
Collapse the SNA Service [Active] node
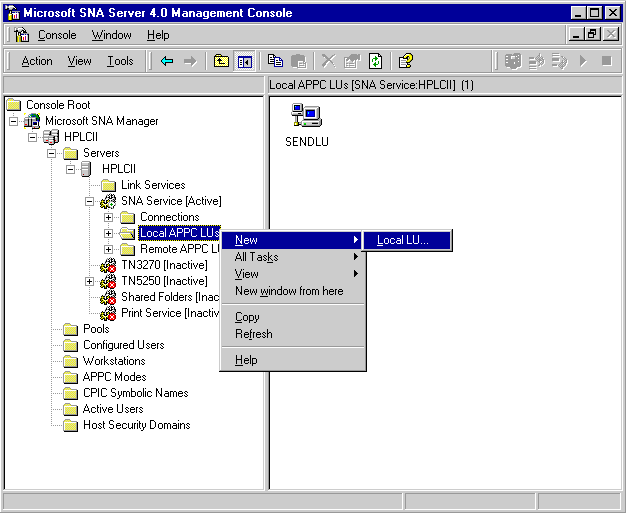point(89,201)
